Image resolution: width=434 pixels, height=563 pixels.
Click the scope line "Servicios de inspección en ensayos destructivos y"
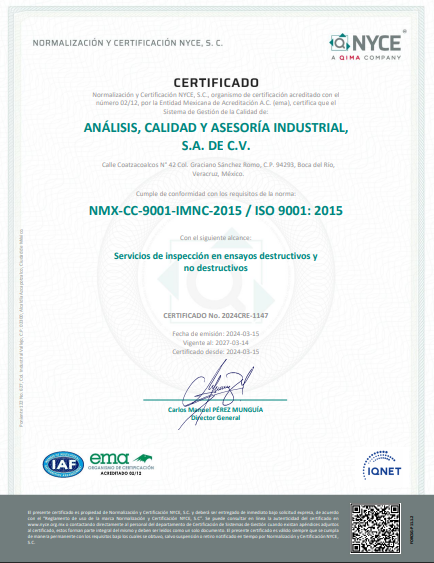pos(216,256)
